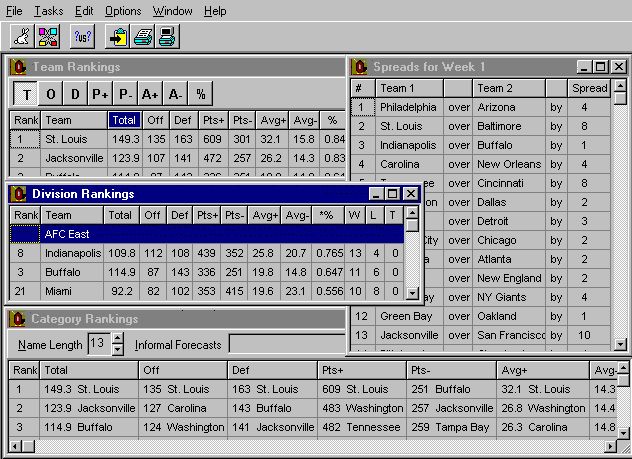Image resolution: width=632 pixels, height=459 pixels.
Task: Click New Orleans in Spreads Team 2 column
Action: tap(509, 164)
